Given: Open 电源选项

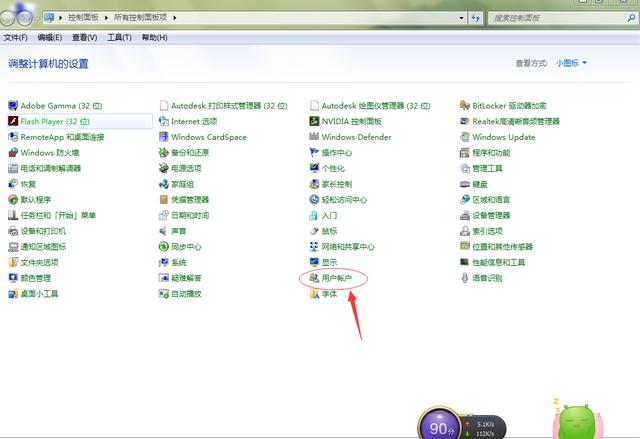Looking at the screenshot, I should tap(180, 168).
